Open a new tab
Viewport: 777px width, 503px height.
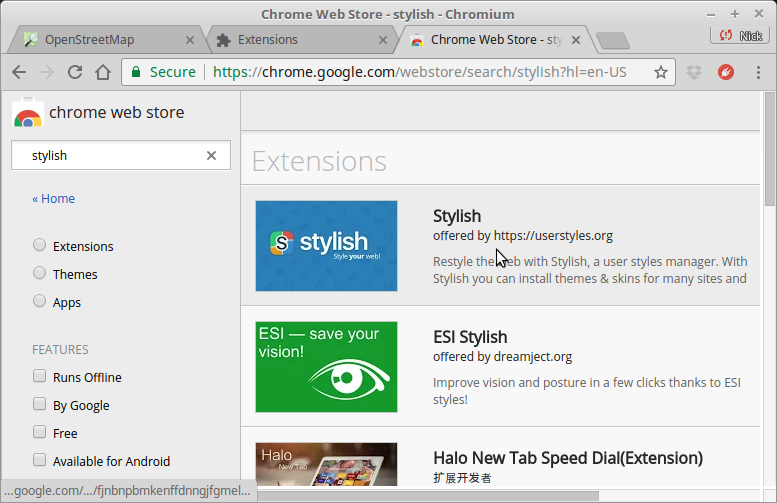(613, 41)
